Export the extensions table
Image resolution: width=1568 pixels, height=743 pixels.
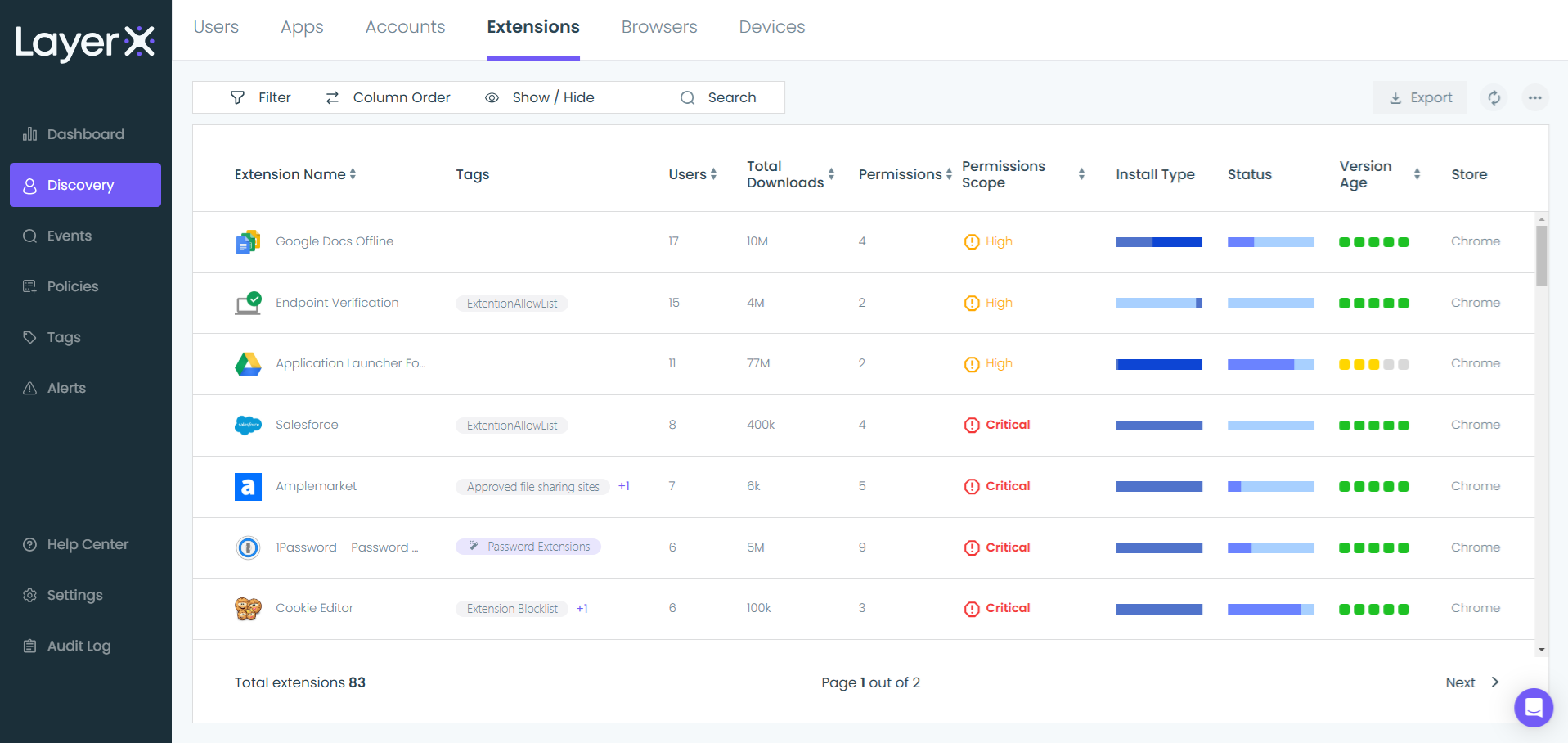coord(1420,97)
